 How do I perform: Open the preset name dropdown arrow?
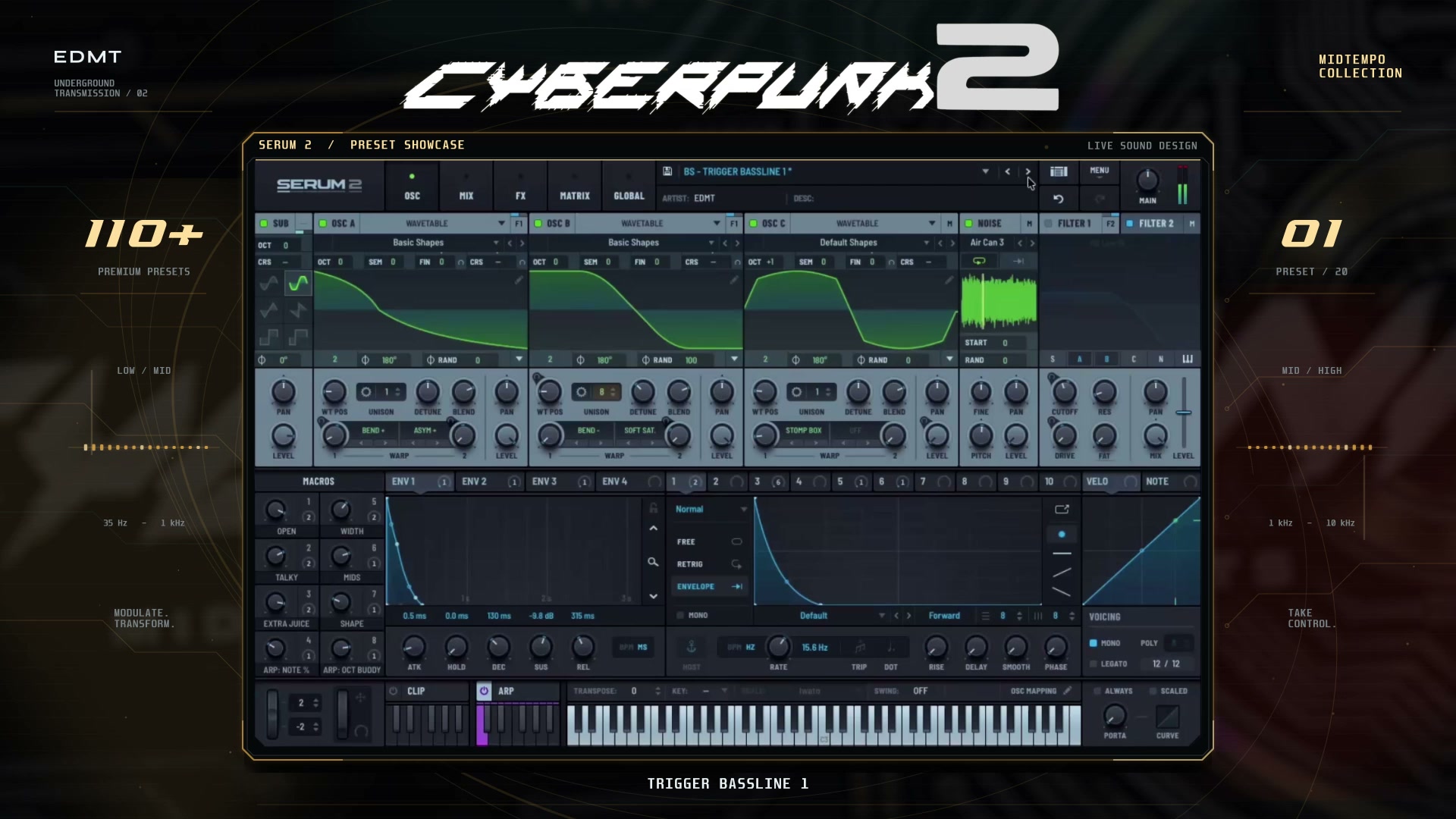(985, 172)
